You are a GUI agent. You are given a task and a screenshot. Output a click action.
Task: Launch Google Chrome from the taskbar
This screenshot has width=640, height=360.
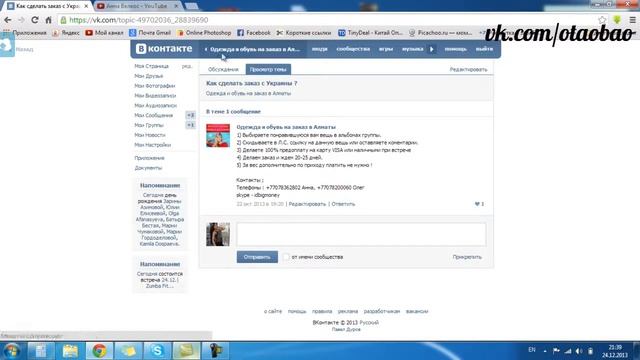click(x=99, y=351)
